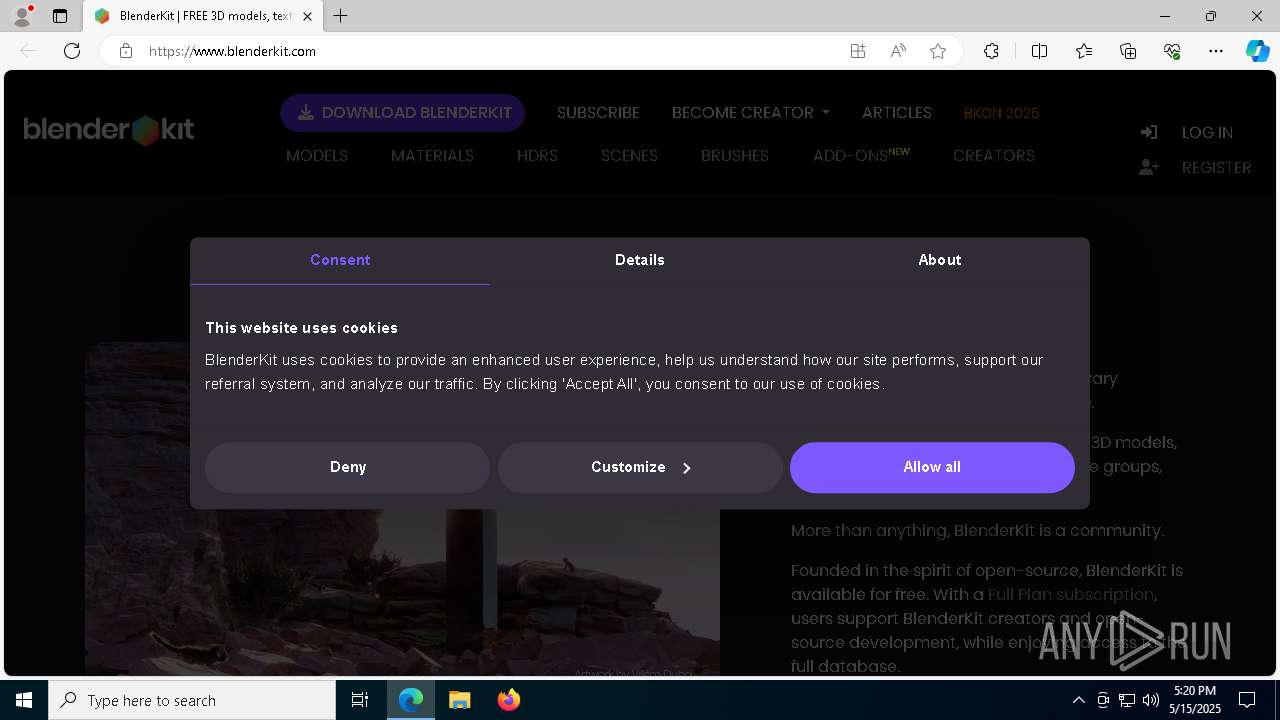Screen dimensions: 1280x720
Task: Expand the Become Creator dropdown
Action: point(751,112)
